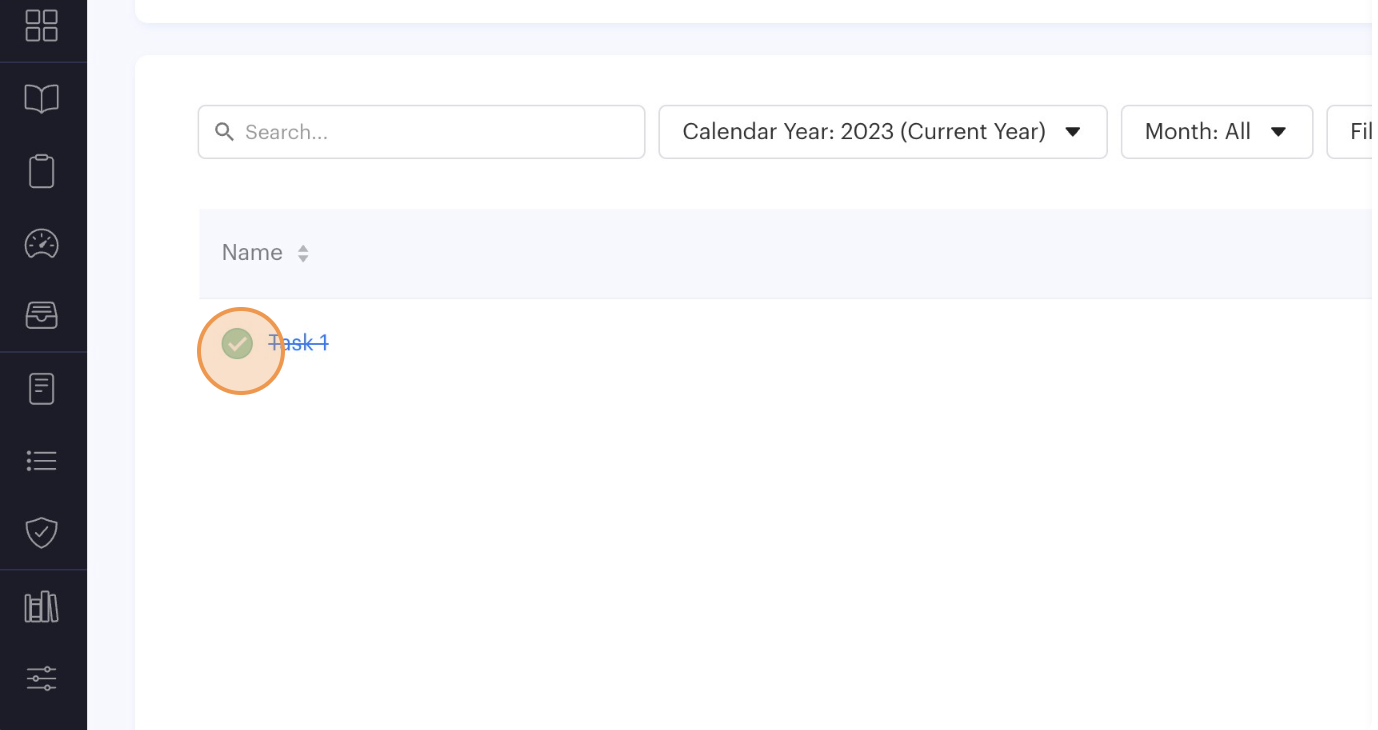The height and width of the screenshot is (730, 1378).
Task: Uncheck the completed Task 1 checkmark
Action: click(x=237, y=343)
